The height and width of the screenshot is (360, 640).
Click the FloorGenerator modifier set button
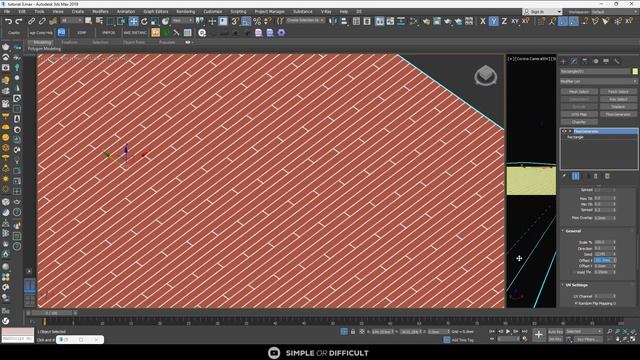618,115
